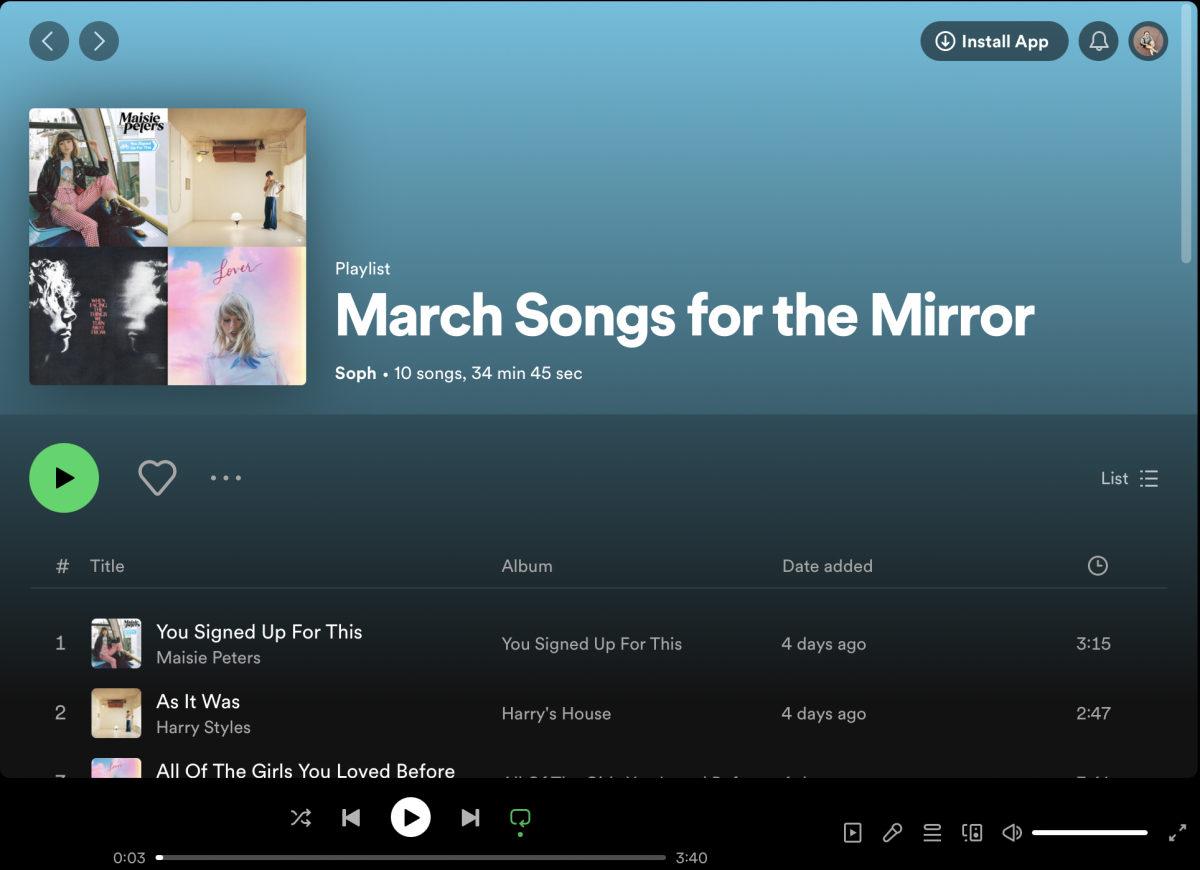
Task: Open artist Harry Styles
Action: 203,728
